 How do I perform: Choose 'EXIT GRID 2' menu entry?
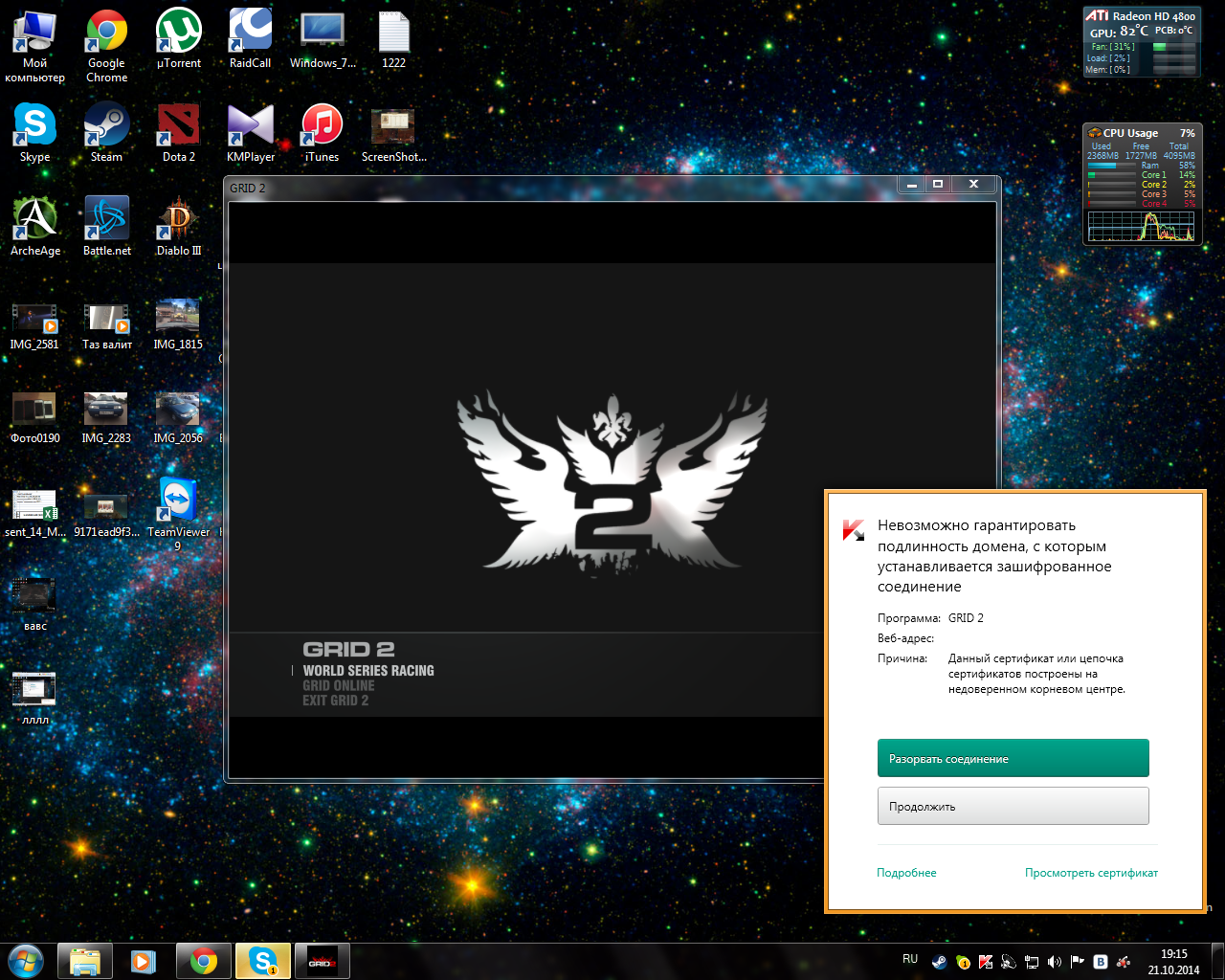pyautogui.click(x=335, y=701)
